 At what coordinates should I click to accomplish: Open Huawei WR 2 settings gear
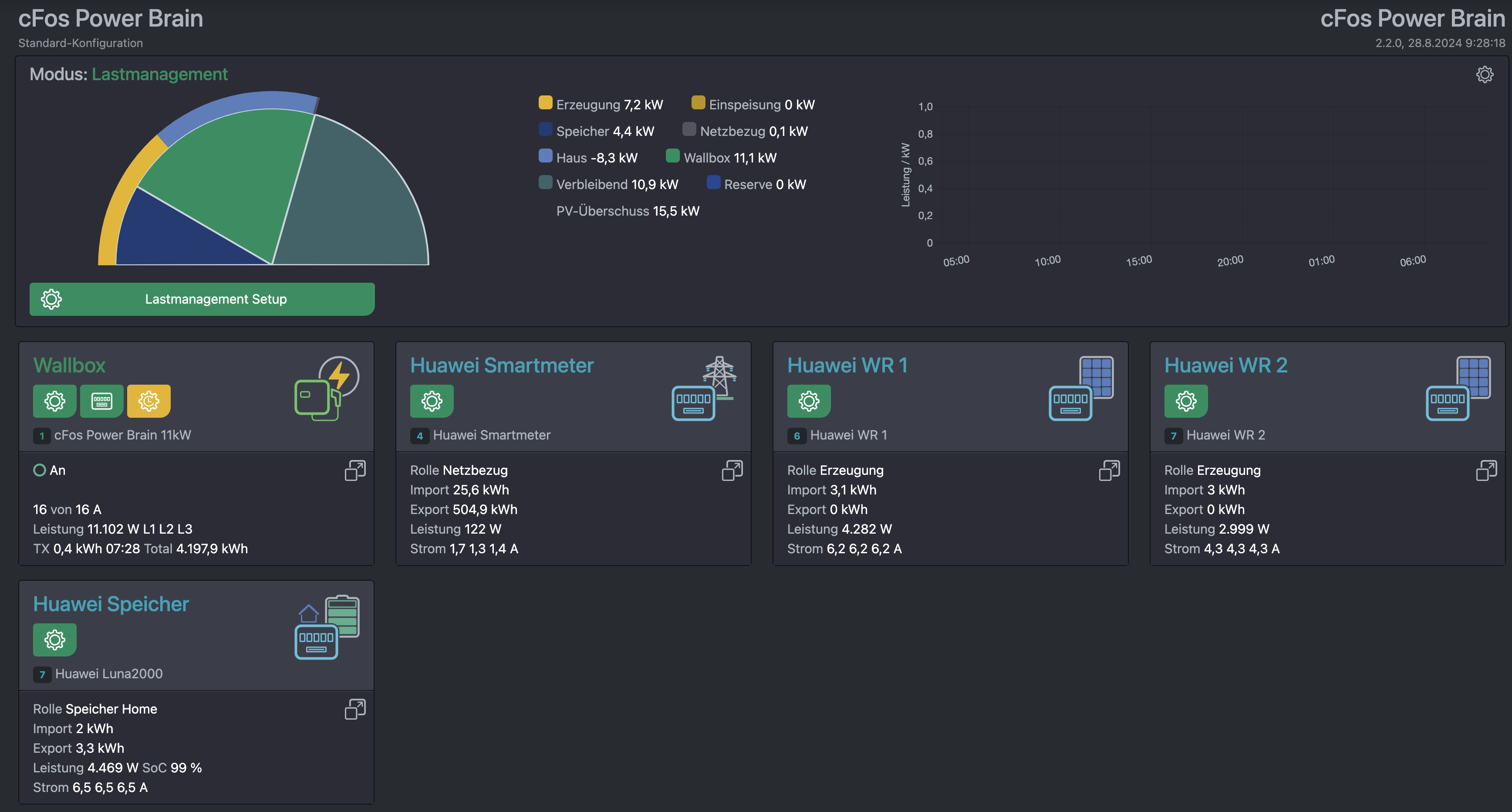click(x=1186, y=401)
